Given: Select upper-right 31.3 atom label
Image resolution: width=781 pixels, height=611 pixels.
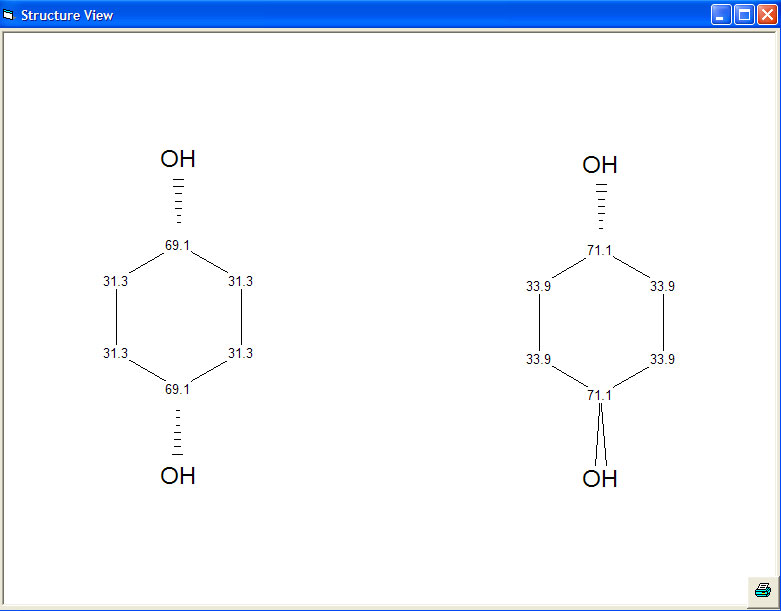Looking at the screenshot, I should tap(240, 282).
